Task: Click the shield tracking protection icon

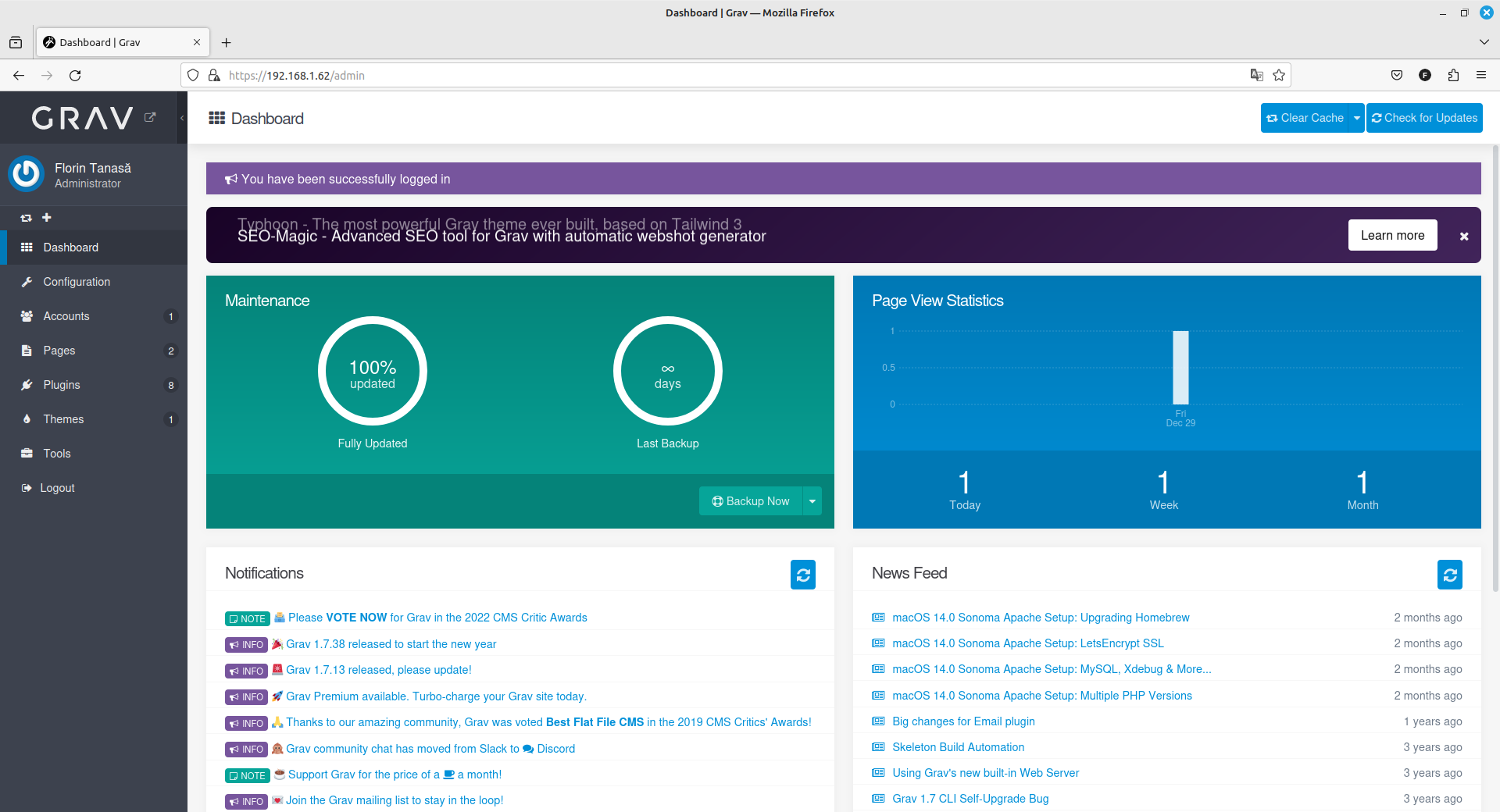Action: [193, 76]
